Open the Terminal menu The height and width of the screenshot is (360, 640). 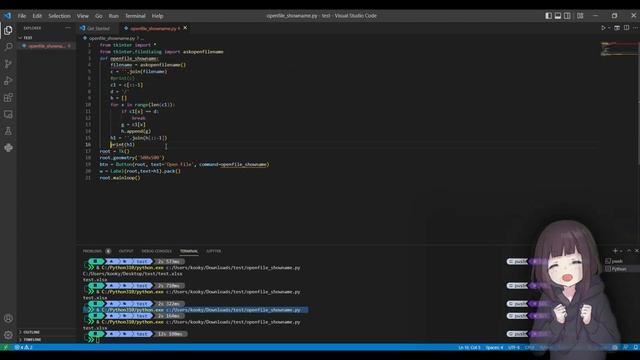click(136, 16)
